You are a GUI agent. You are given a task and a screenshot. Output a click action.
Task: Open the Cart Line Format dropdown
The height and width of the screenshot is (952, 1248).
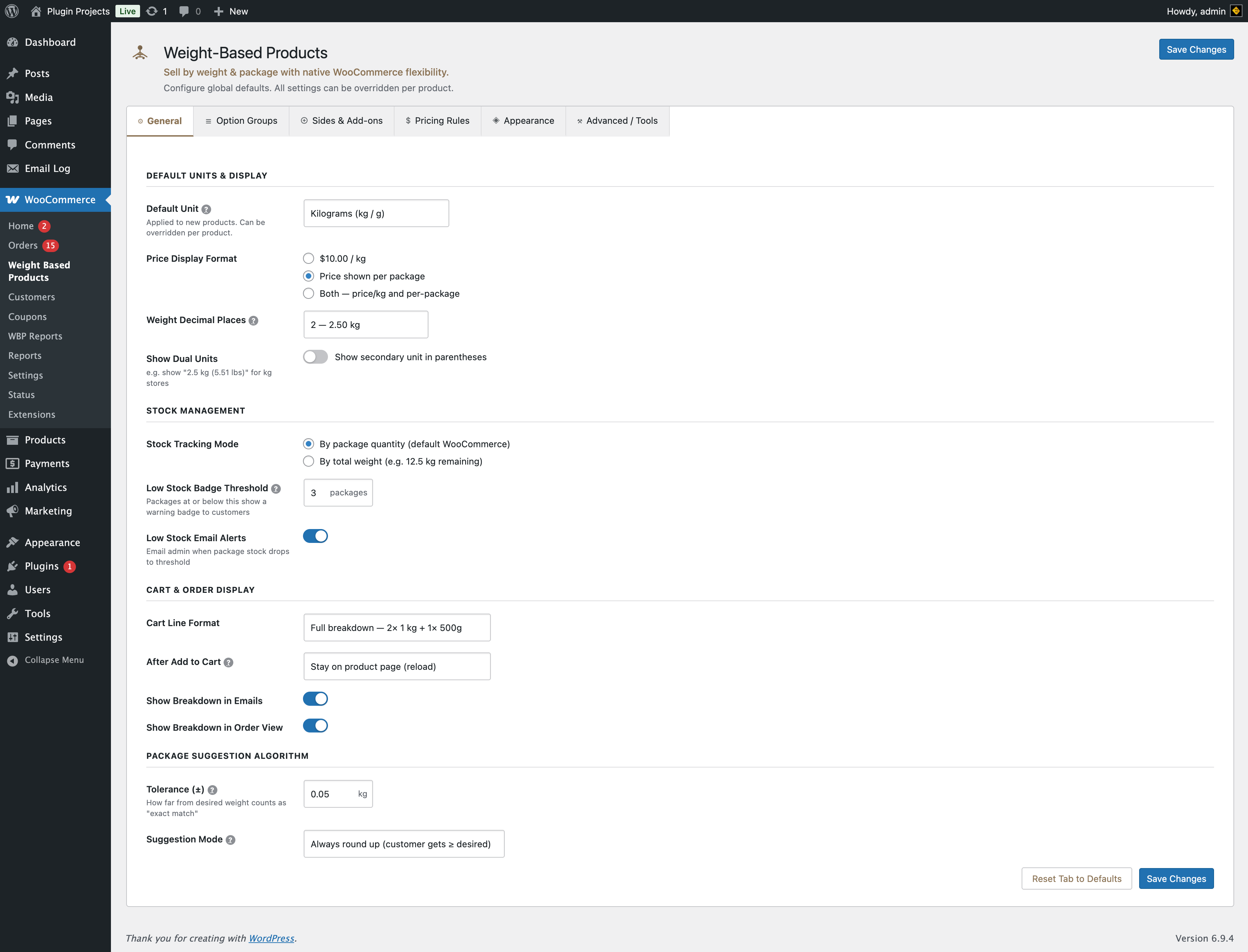click(x=397, y=627)
